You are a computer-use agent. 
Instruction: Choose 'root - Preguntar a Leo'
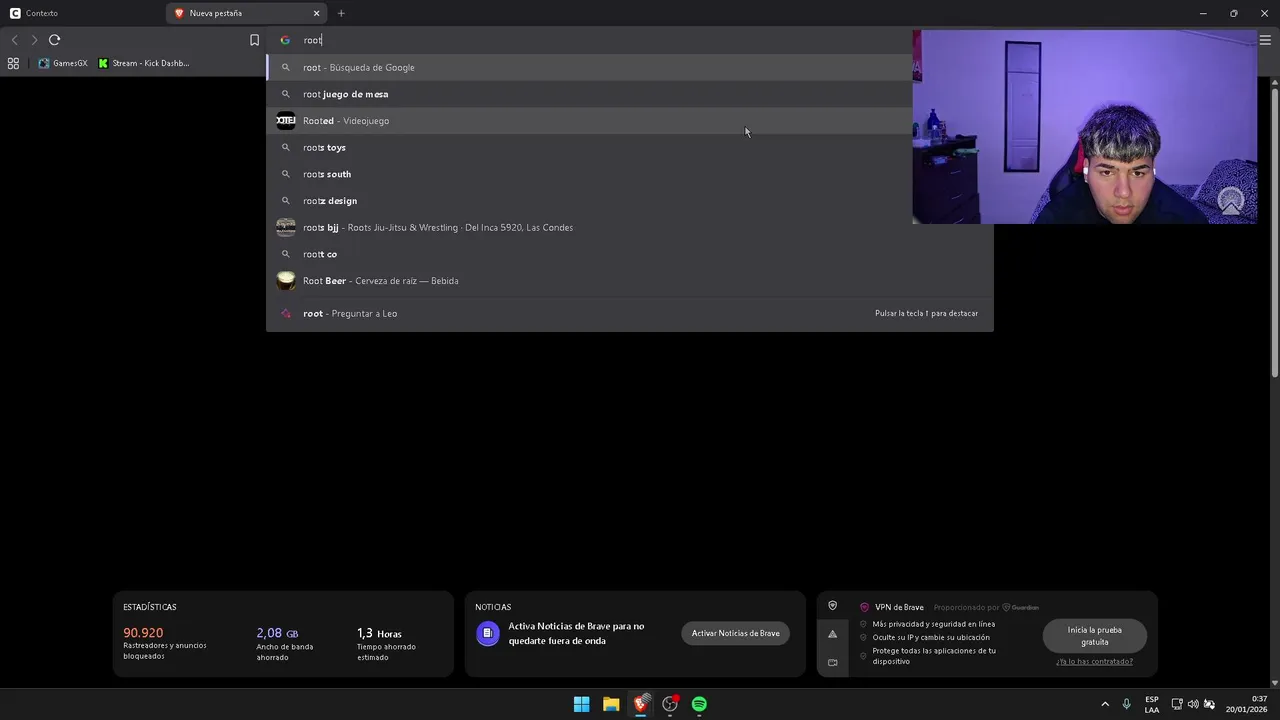coord(630,313)
